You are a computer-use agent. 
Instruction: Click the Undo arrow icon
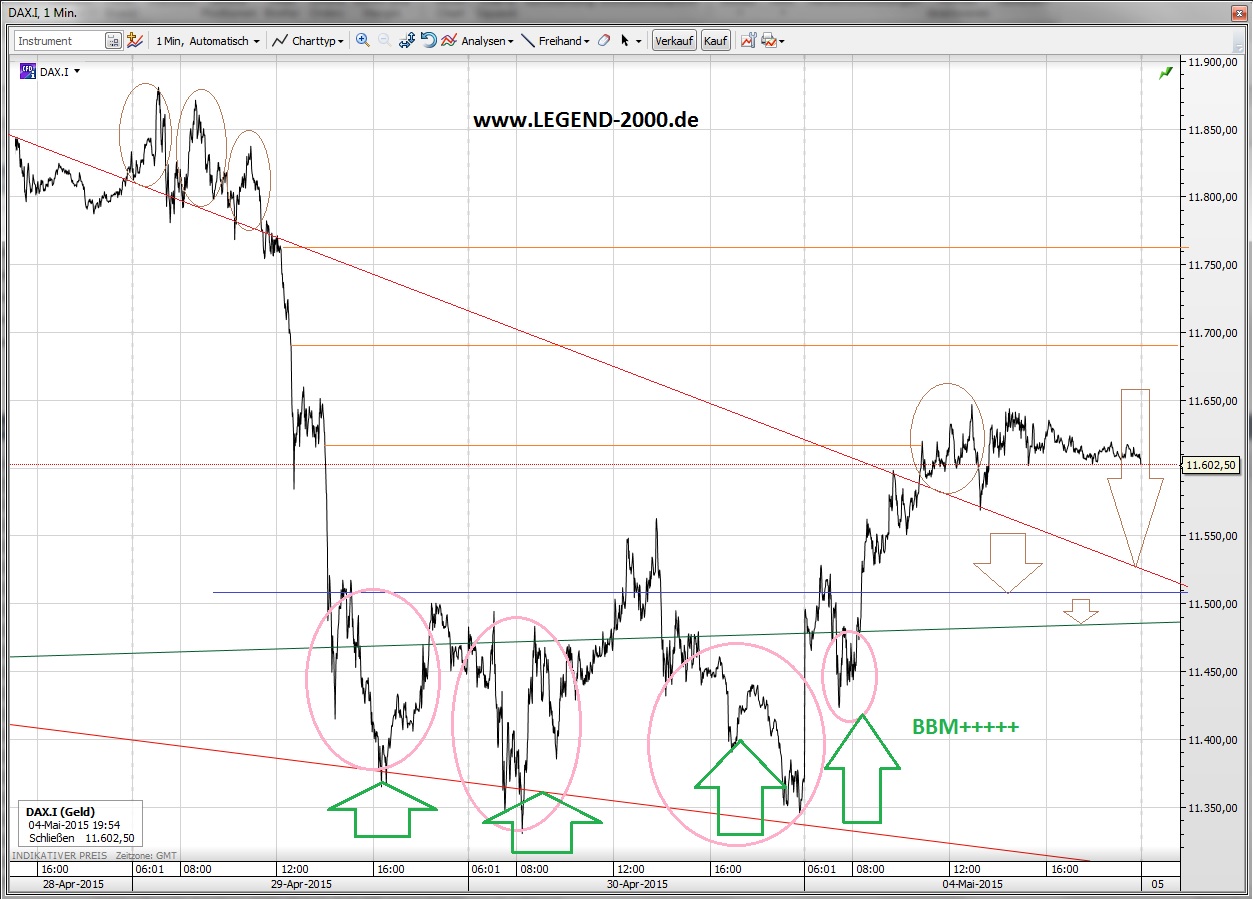430,41
